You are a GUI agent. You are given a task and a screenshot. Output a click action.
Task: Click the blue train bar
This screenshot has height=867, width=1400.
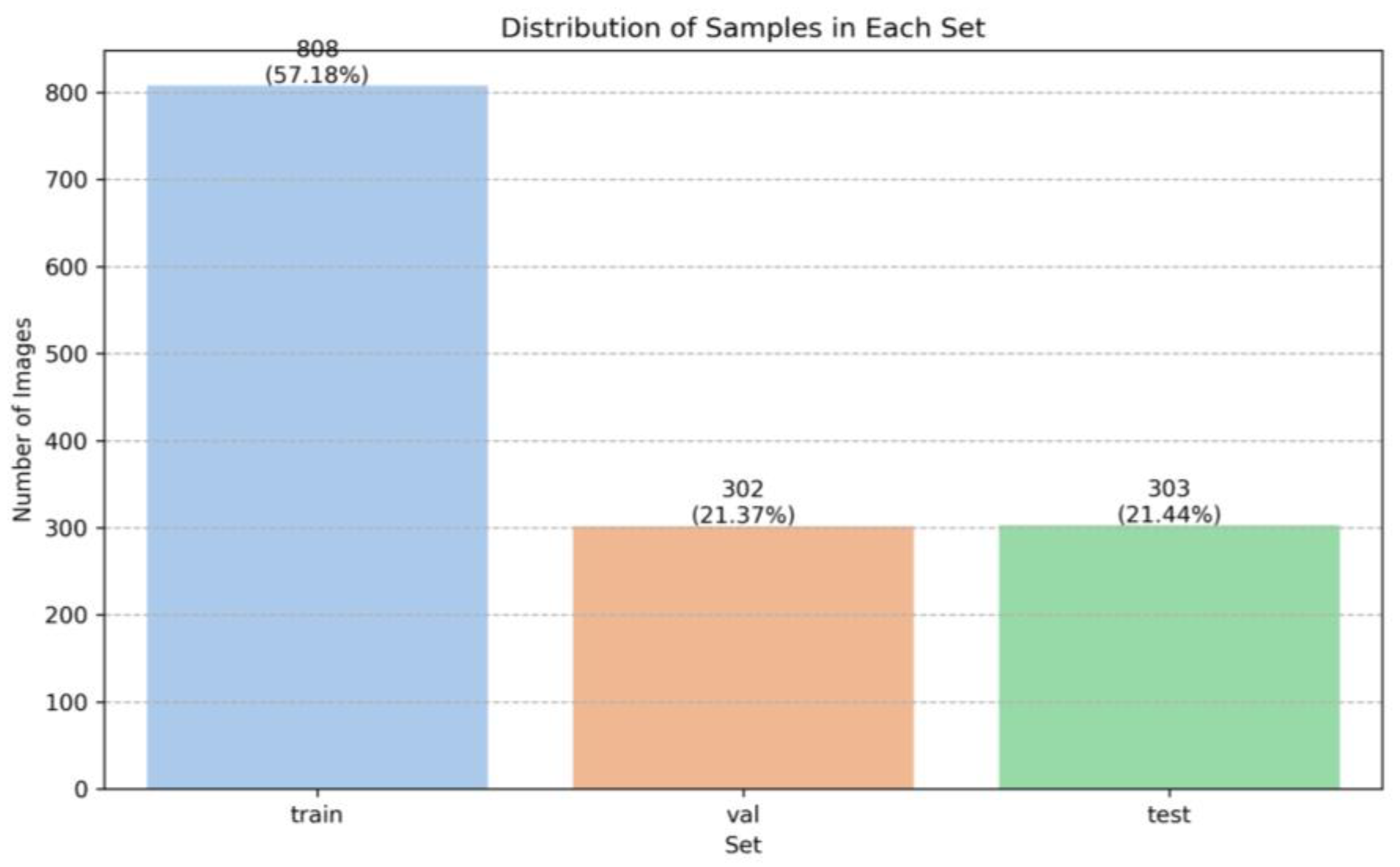(x=317, y=437)
